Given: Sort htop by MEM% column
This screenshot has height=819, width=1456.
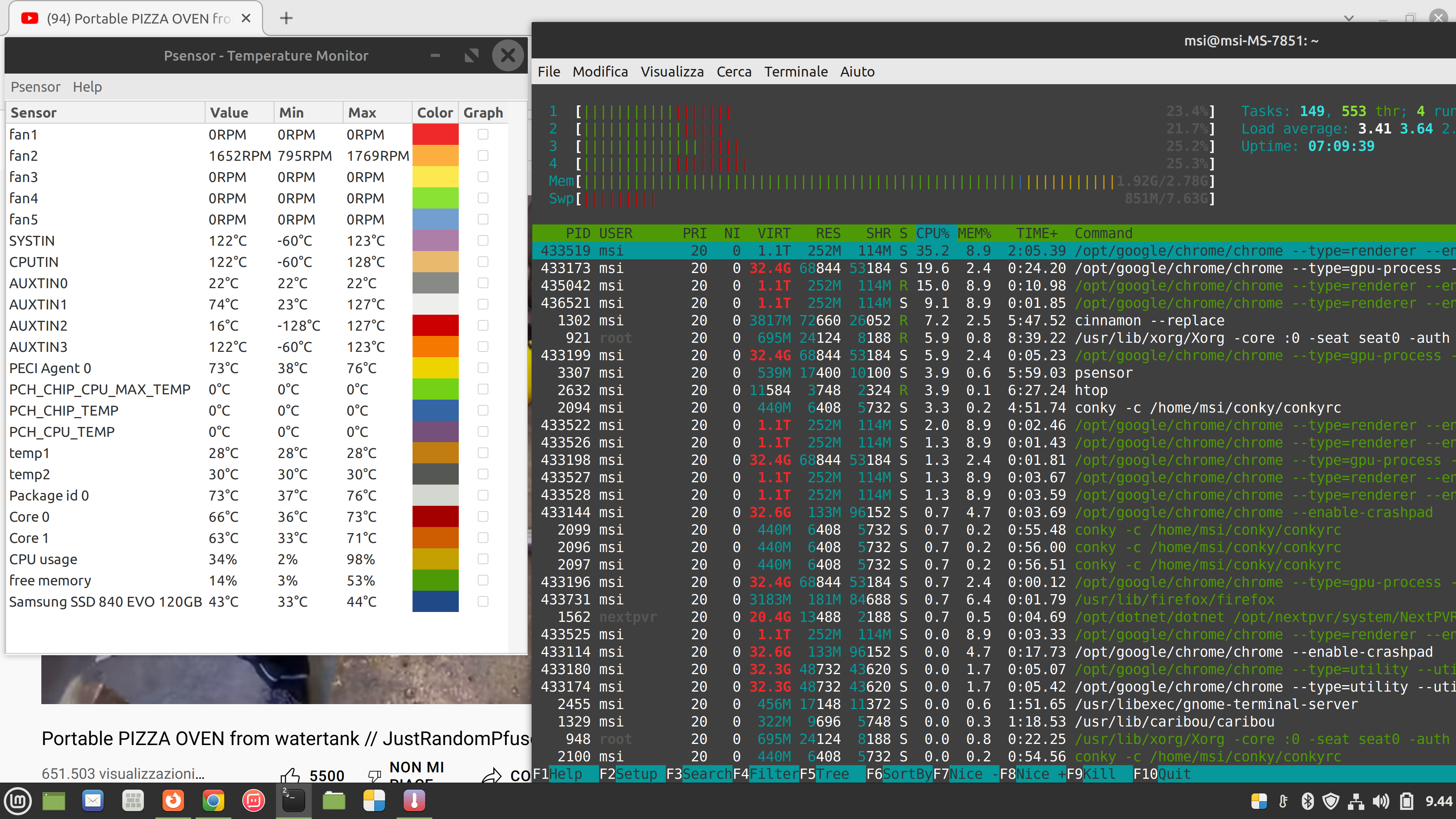Looking at the screenshot, I should click(974, 233).
